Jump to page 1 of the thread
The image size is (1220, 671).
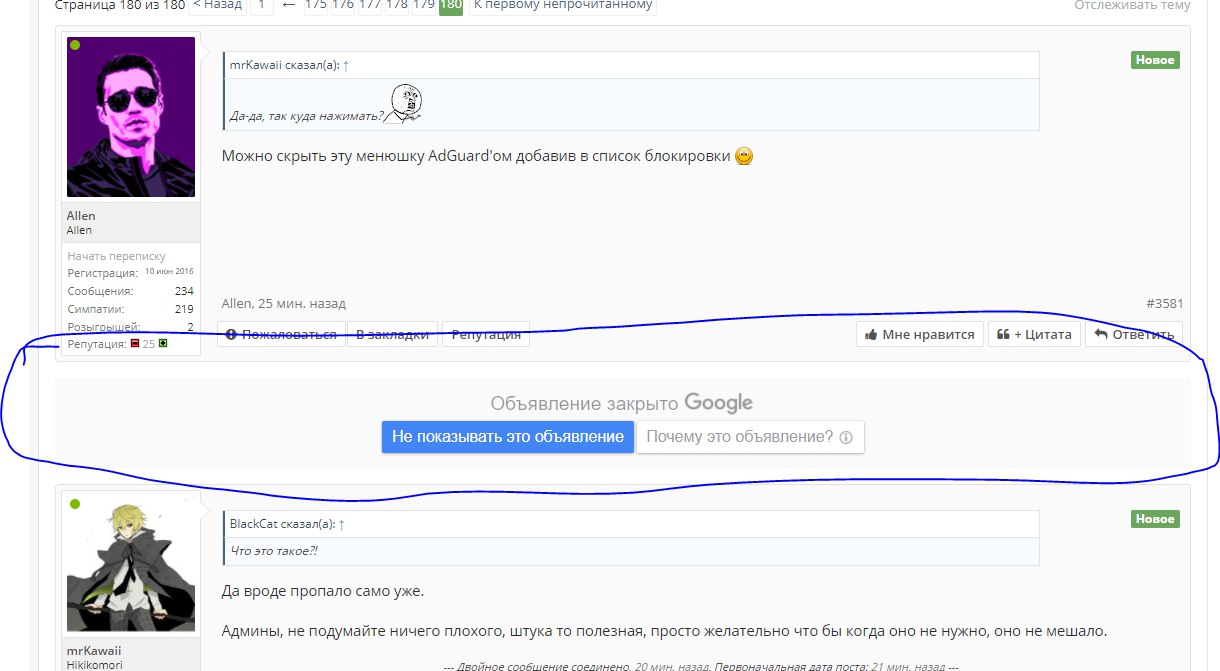click(x=261, y=5)
